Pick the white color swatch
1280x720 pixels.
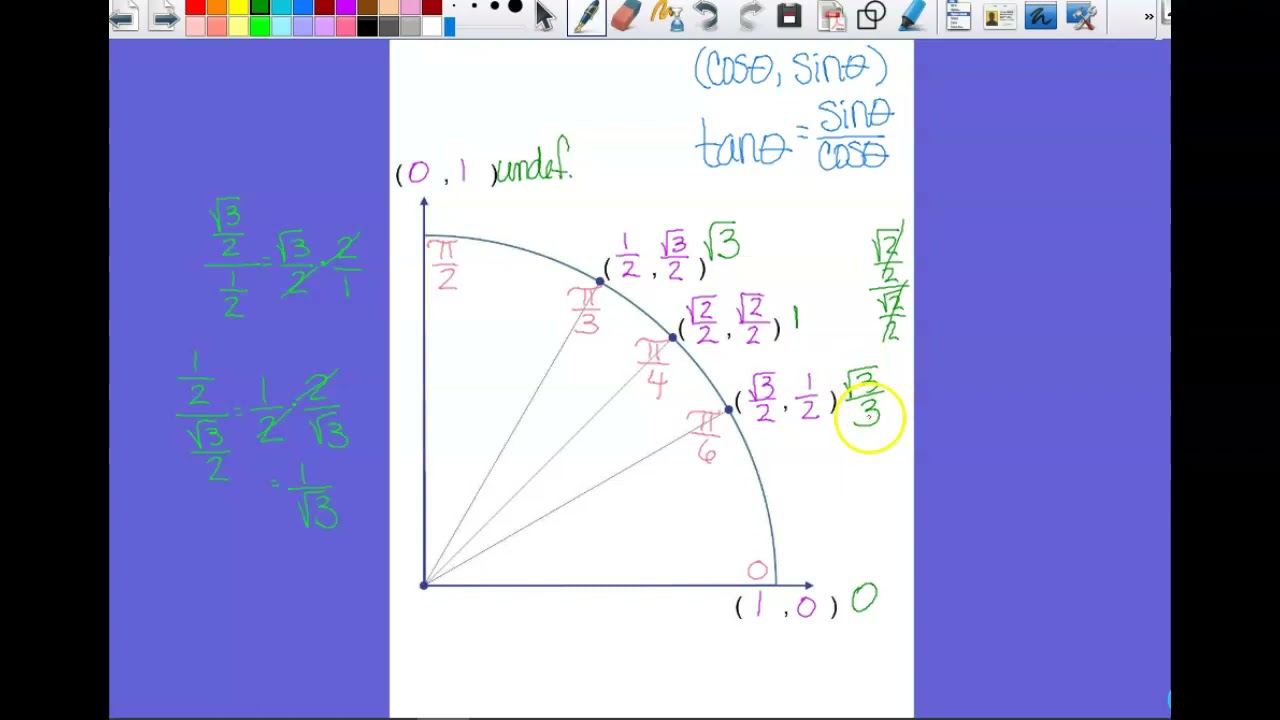tap(433, 26)
